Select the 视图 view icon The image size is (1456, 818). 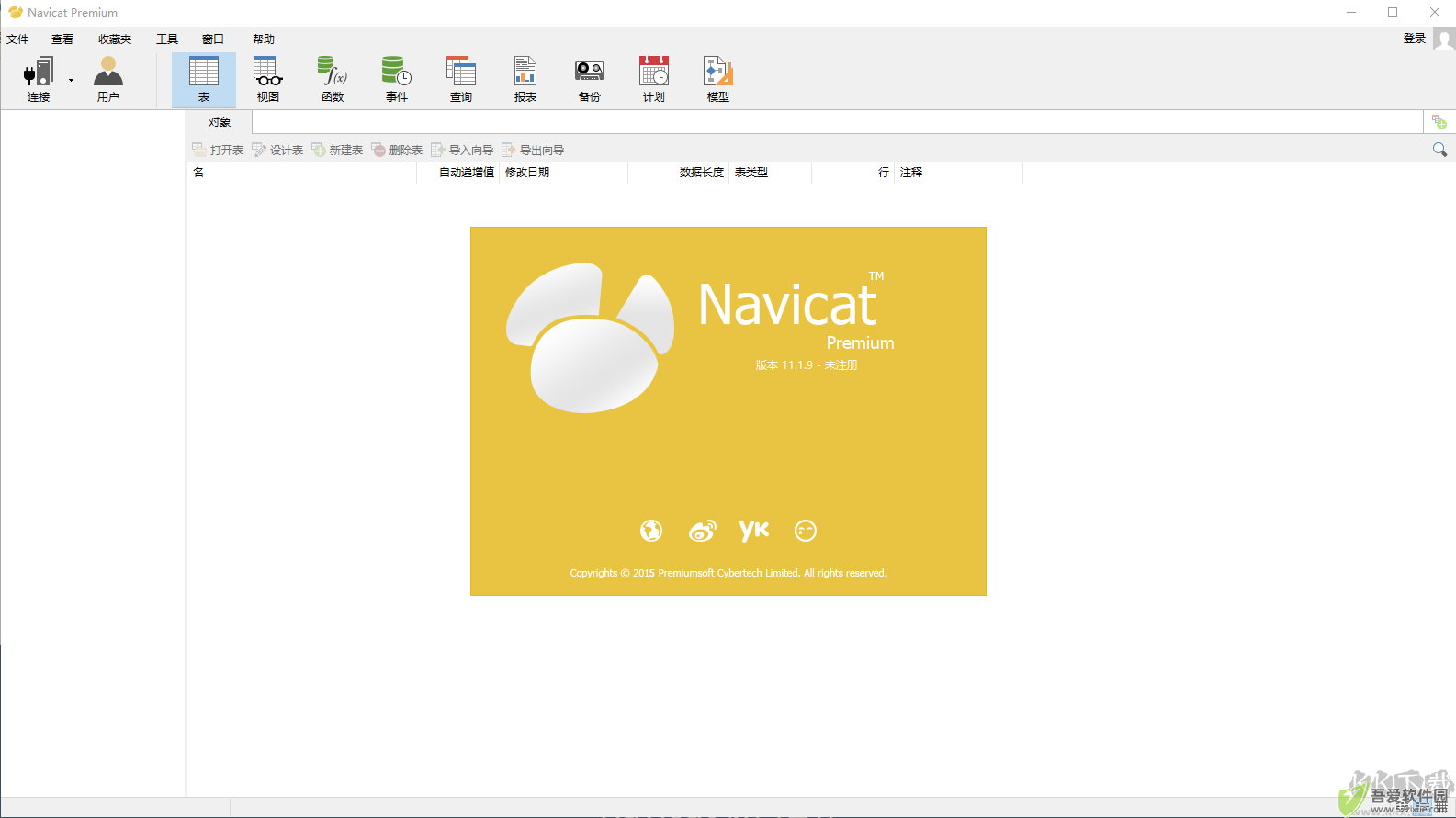coord(268,80)
